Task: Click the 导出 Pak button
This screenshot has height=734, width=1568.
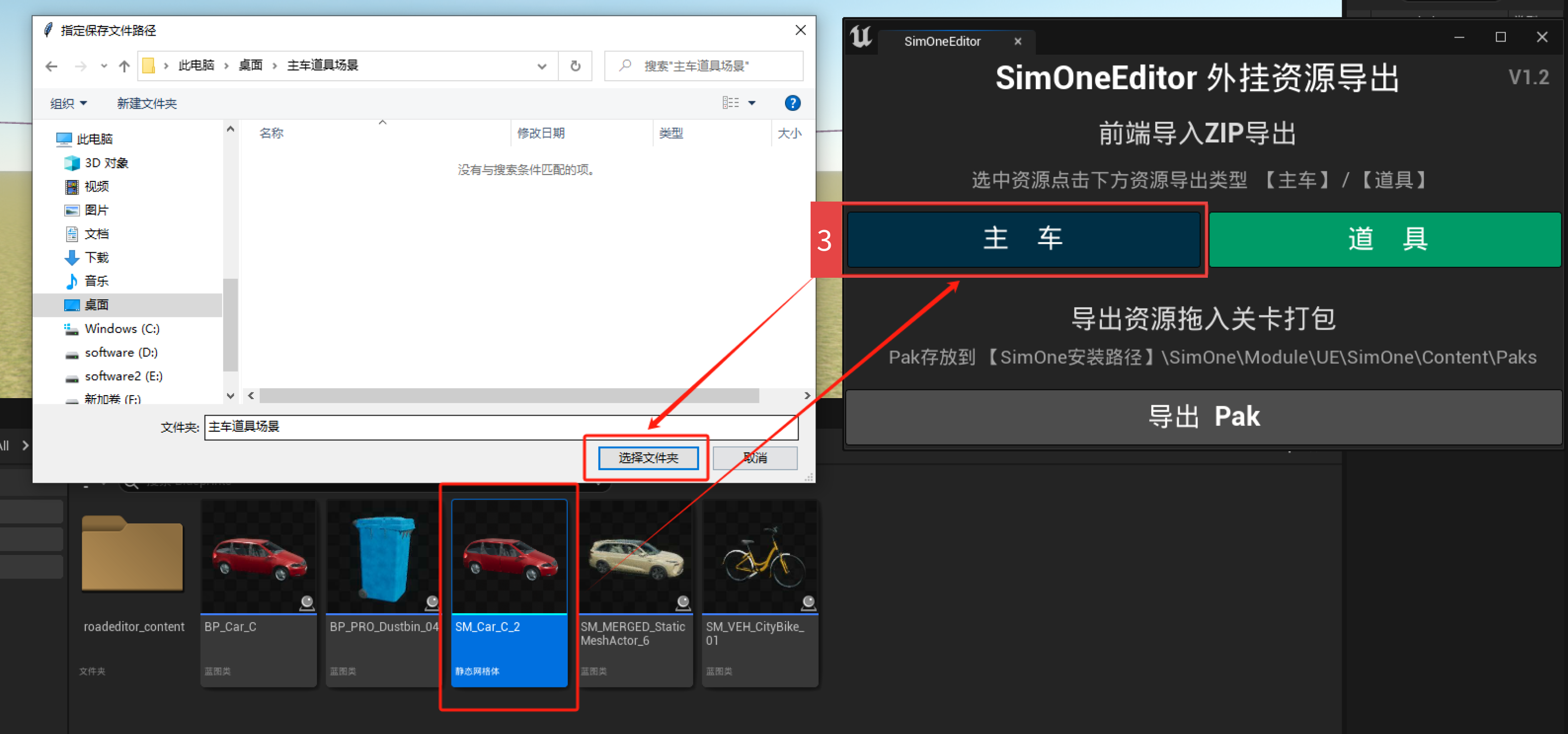Action: click(1203, 417)
